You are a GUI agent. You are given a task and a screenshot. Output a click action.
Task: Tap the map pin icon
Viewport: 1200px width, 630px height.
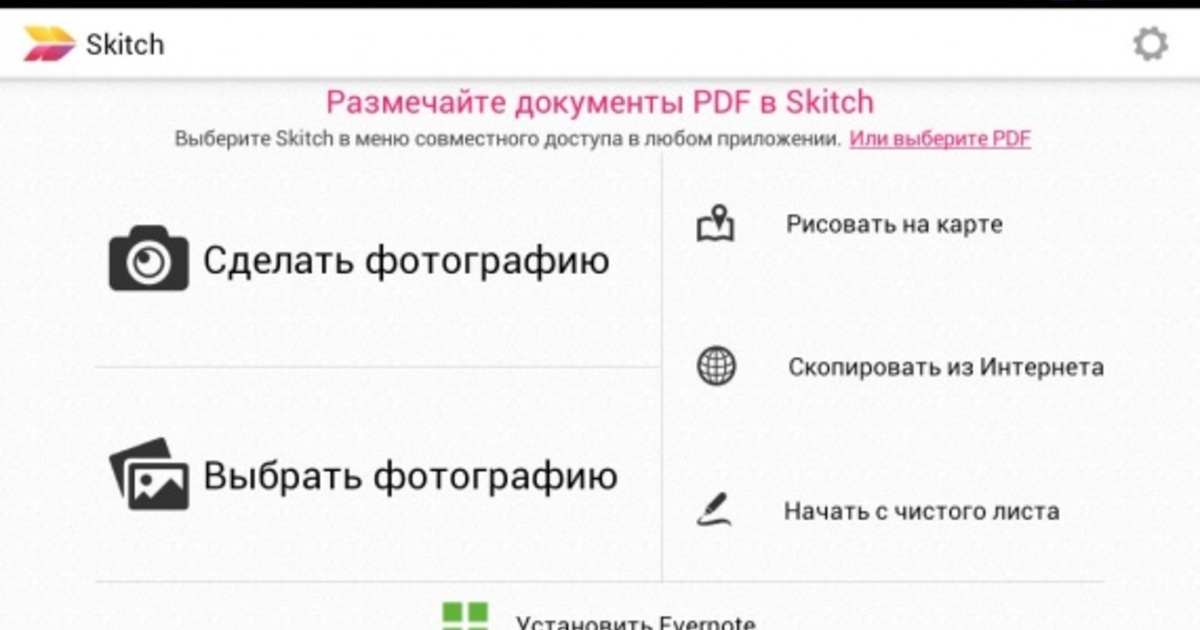[x=715, y=223]
